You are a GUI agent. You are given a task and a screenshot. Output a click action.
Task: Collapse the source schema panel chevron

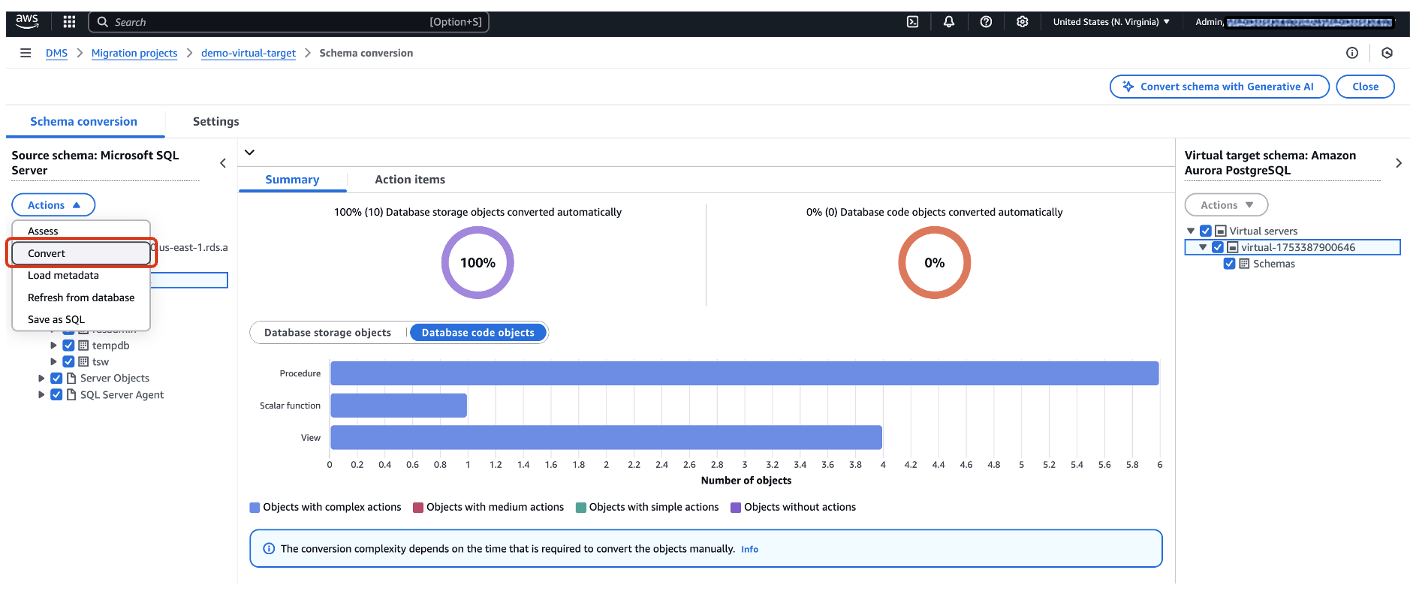[223, 163]
